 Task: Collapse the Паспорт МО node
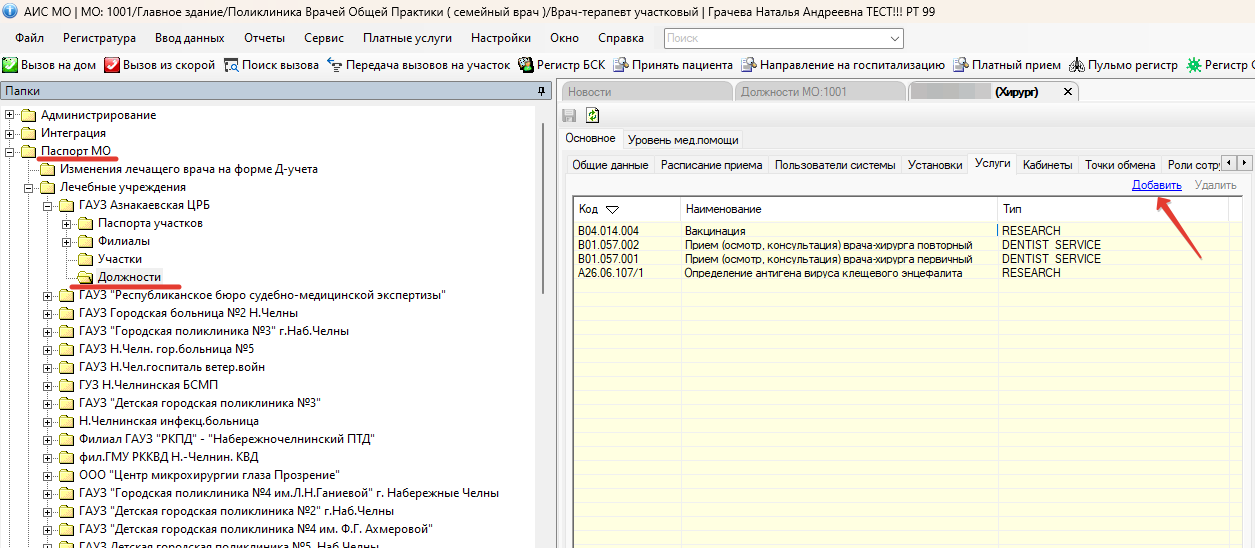pos(10,151)
